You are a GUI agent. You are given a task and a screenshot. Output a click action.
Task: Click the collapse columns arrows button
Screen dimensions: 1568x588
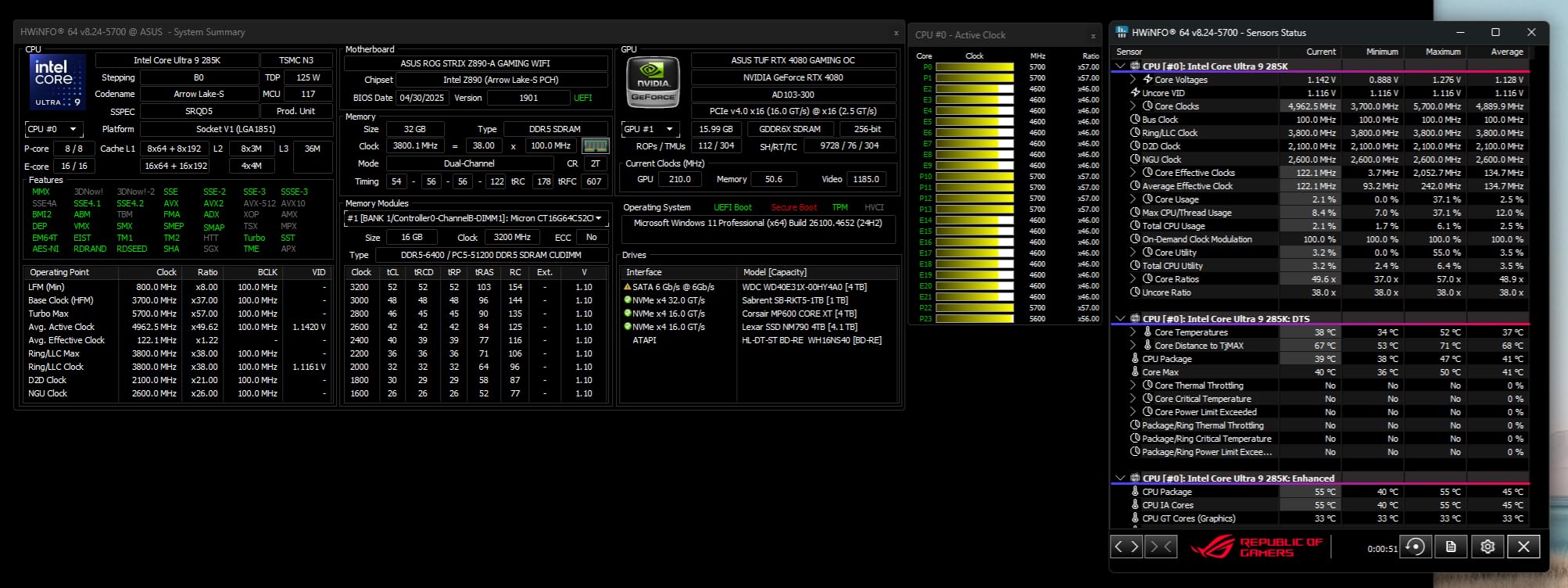(1162, 547)
